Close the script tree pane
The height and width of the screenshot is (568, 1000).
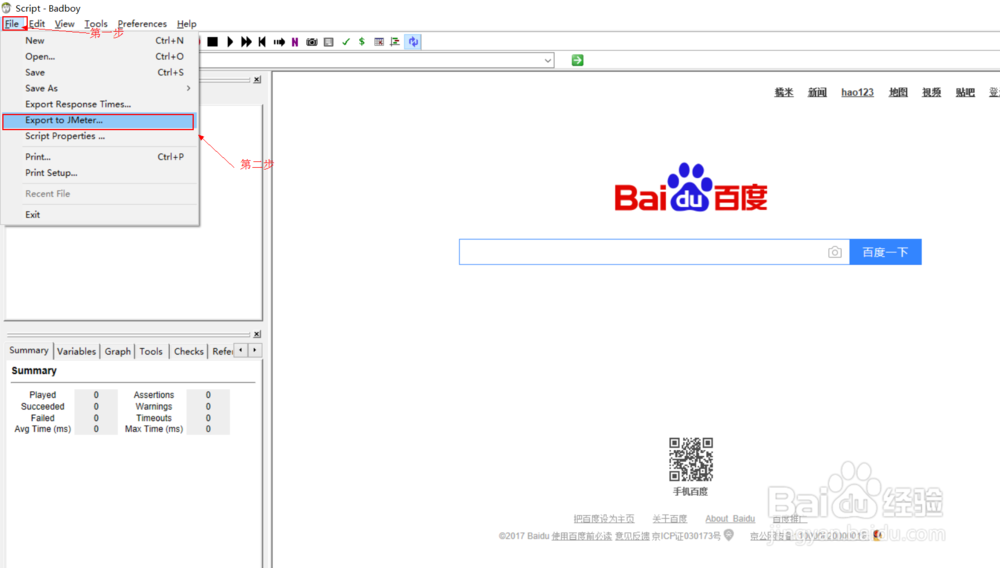pyautogui.click(x=257, y=80)
